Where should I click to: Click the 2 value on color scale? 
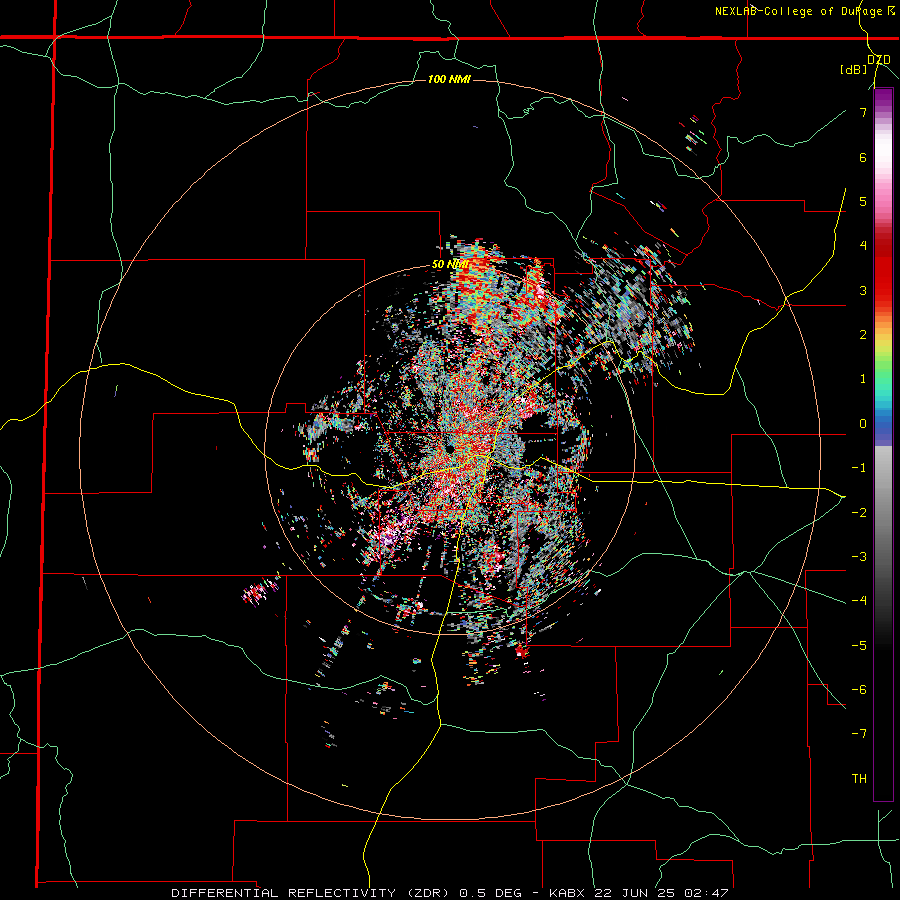click(x=863, y=335)
